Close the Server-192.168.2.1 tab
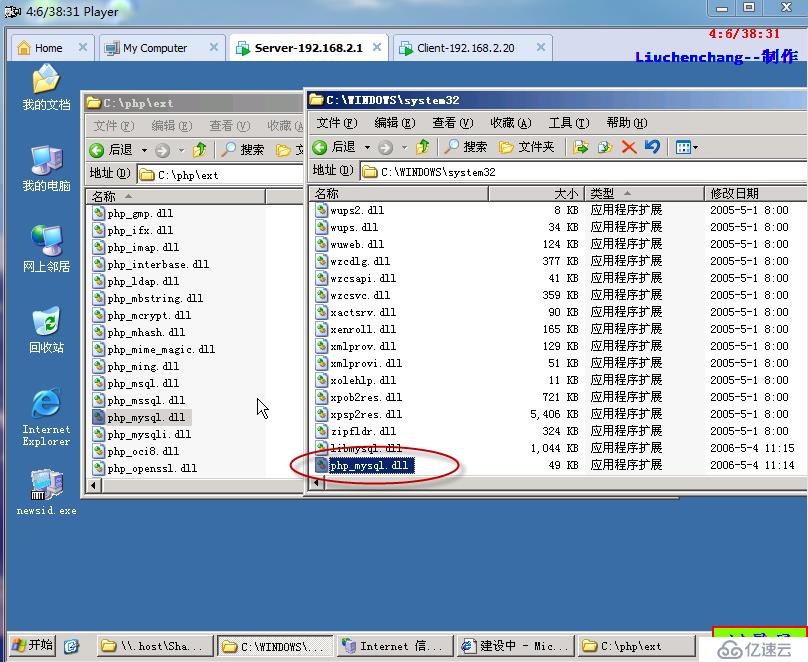 [377, 47]
